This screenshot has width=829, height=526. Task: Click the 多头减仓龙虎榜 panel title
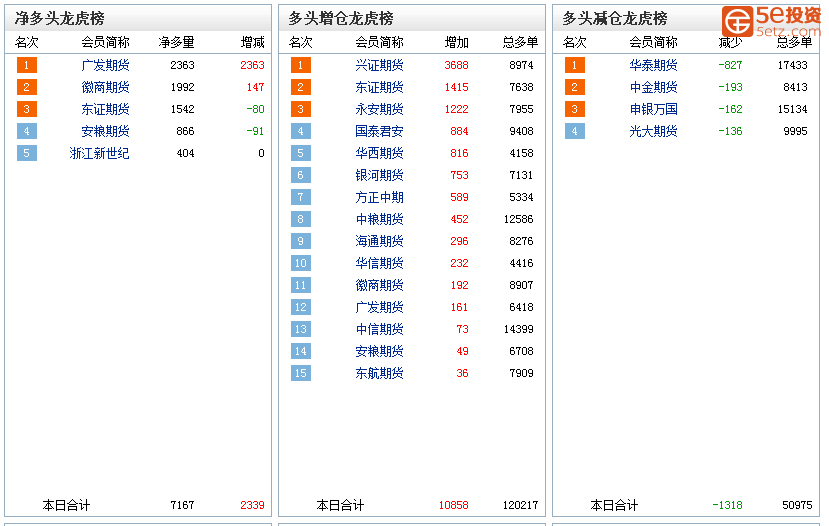pos(615,19)
